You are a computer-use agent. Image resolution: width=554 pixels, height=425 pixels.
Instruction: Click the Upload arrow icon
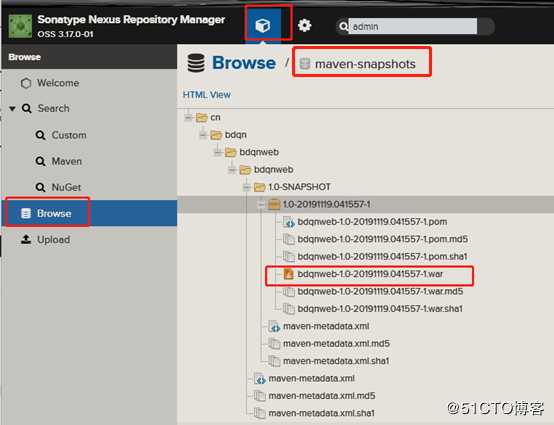26,239
